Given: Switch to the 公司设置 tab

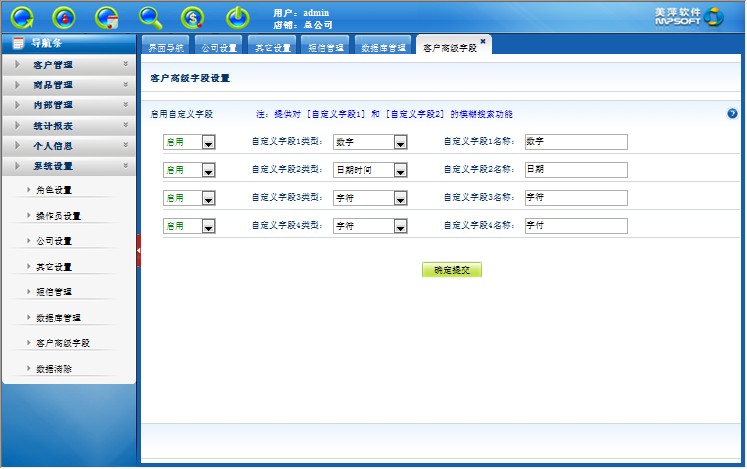Looking at the screenshot, I should 218,47.
